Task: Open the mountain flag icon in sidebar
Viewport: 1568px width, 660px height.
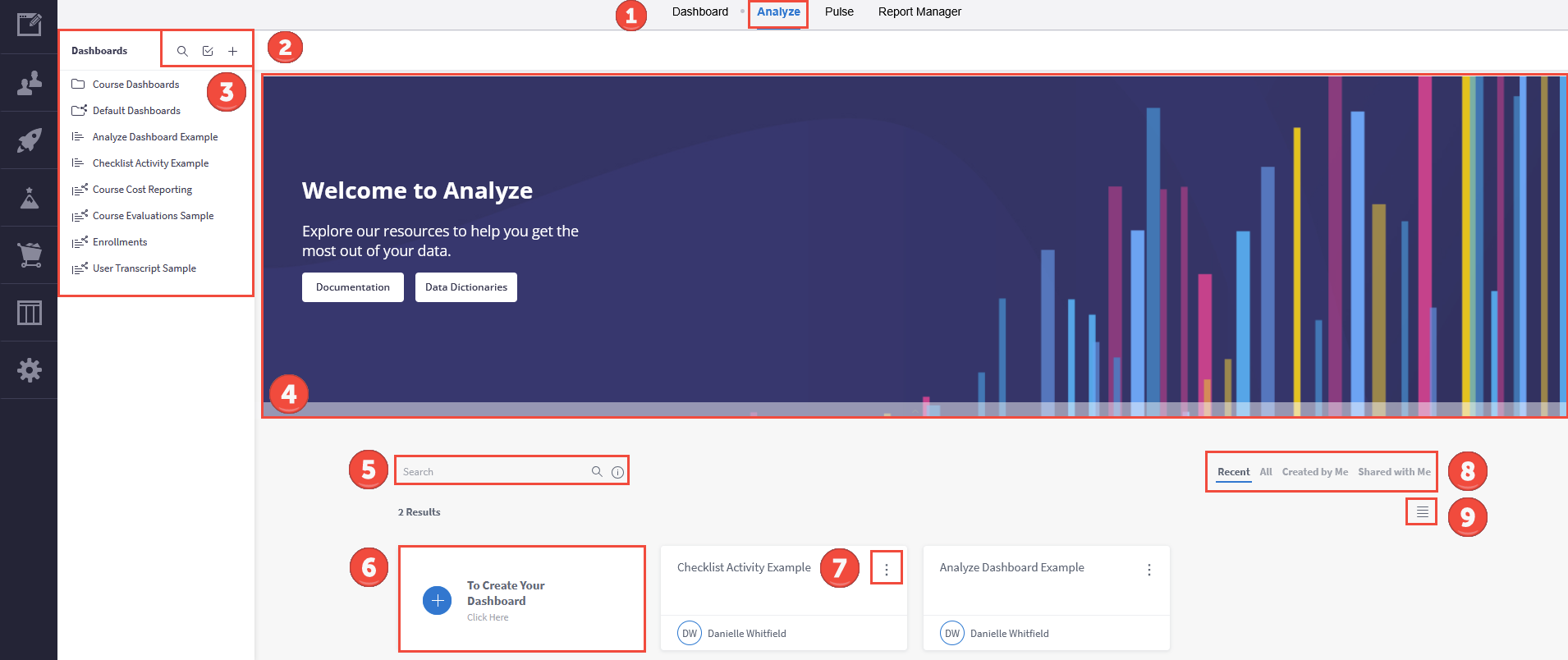Action: [29, 198]
